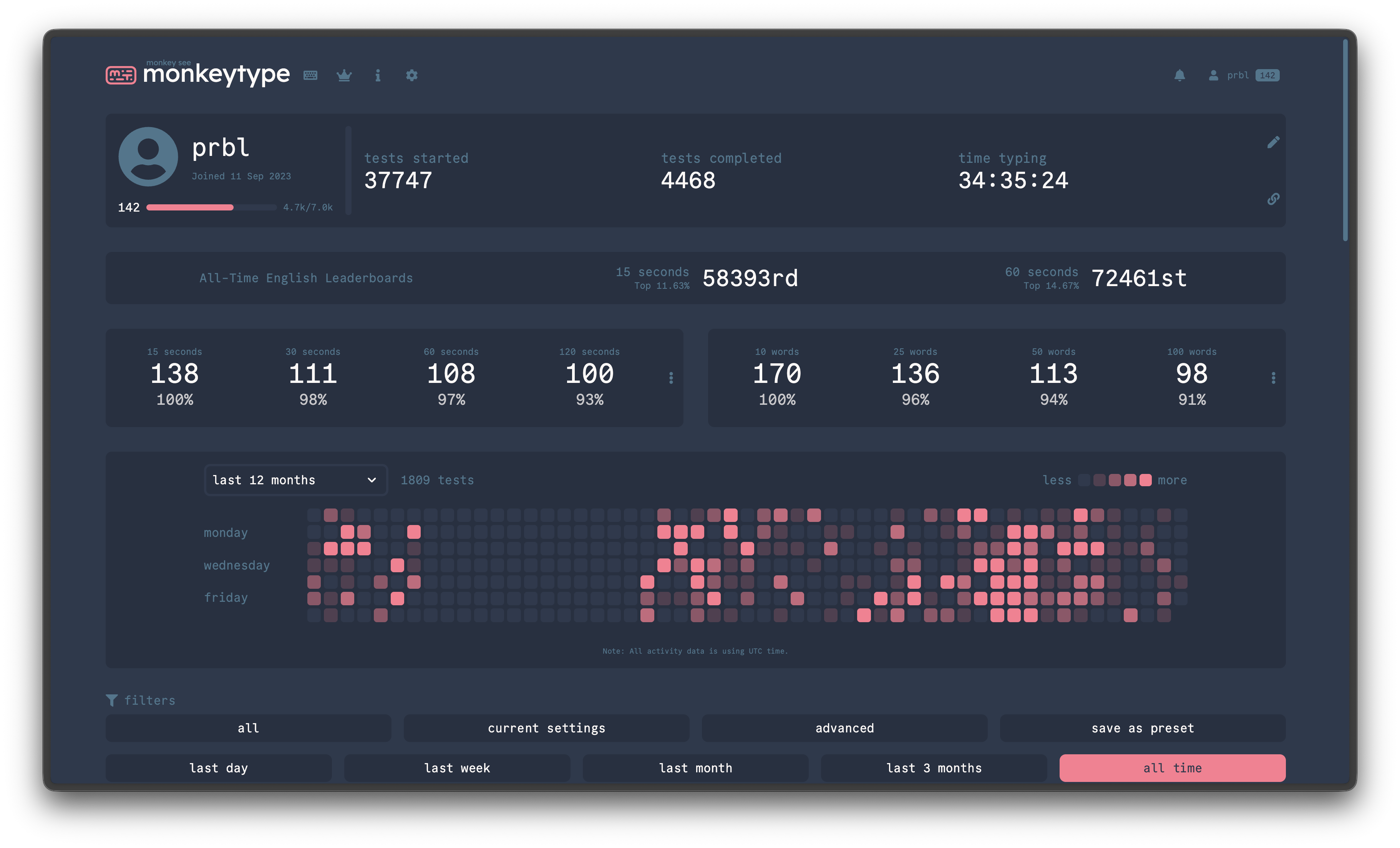Viewport: 1400px width, 848px height.
Task: Click the monkeytype logo icon
Action: pyautogui.click(x=121, y=75)
